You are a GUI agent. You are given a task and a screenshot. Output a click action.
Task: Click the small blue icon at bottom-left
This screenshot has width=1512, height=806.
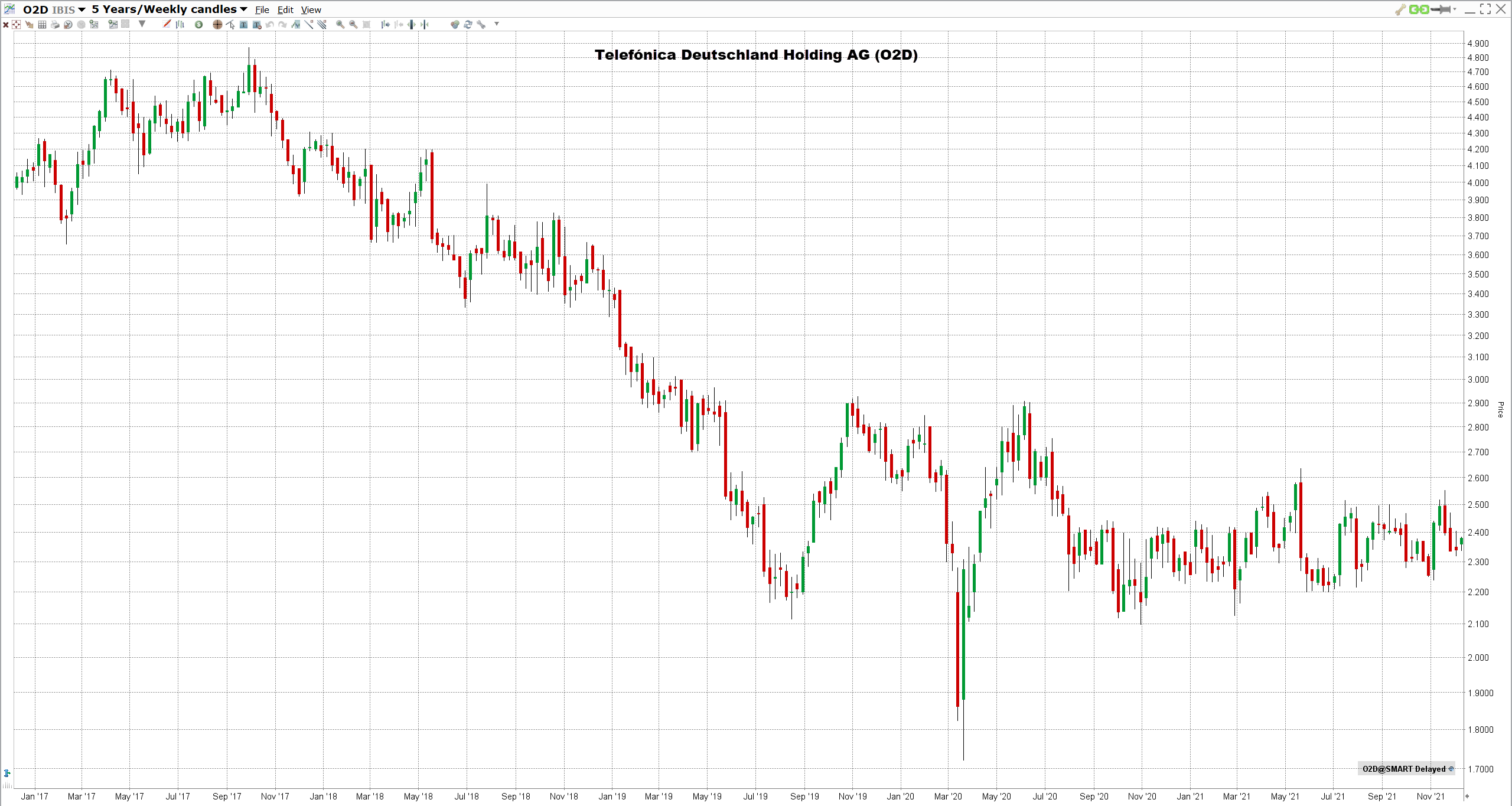pyautogui.click(x=7, y=773)
